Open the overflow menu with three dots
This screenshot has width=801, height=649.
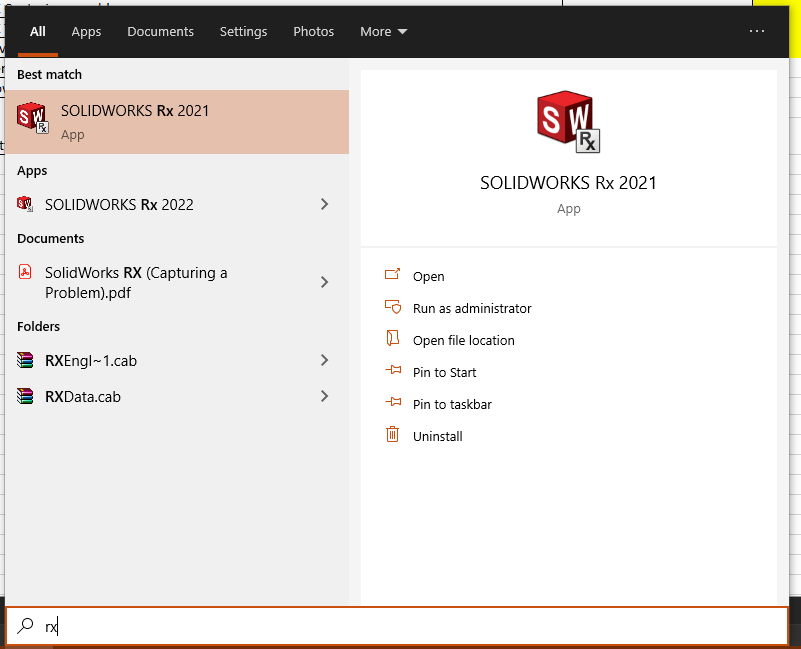[757, 31]
